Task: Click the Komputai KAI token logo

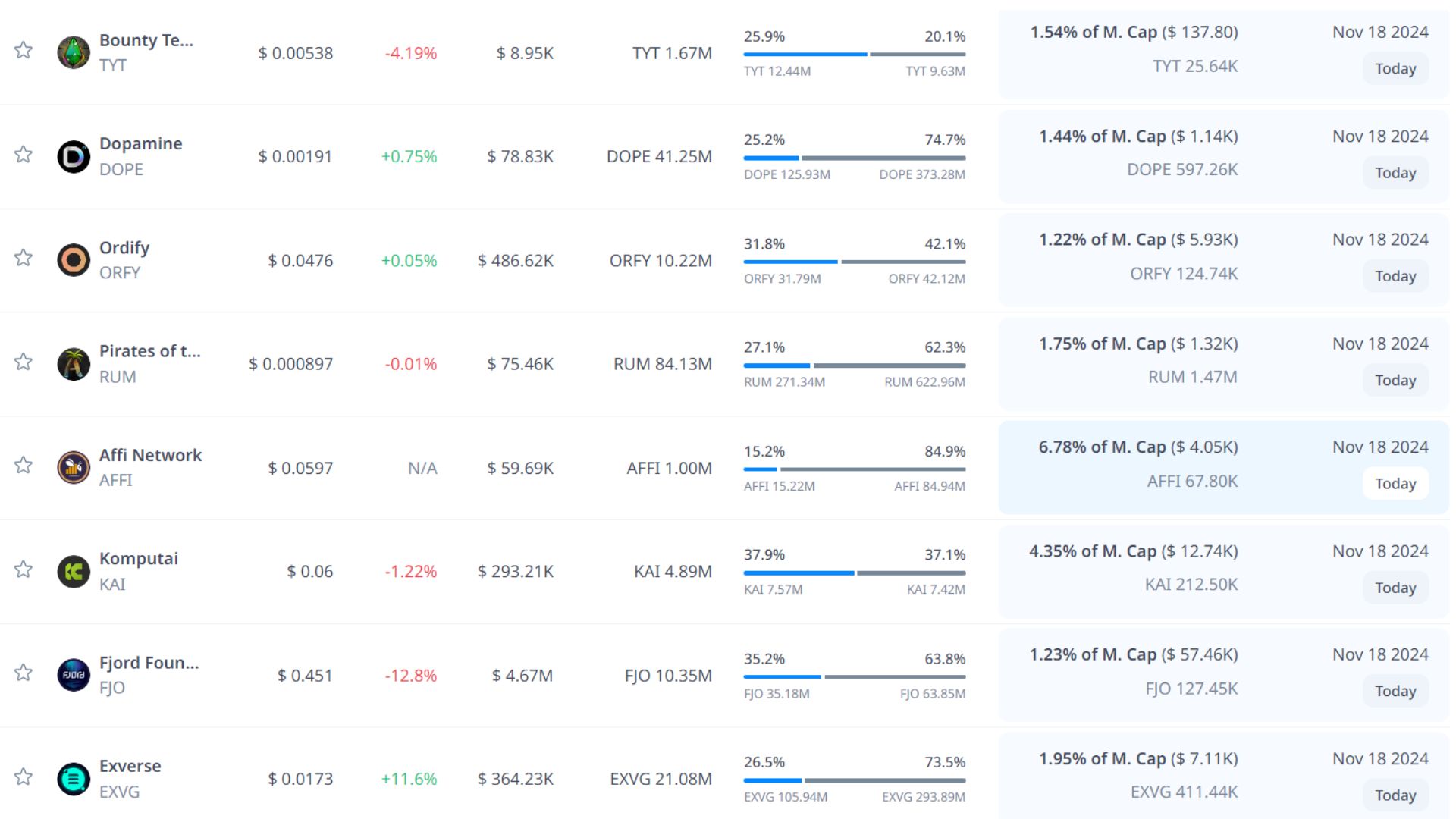Action: pos(74,571)
